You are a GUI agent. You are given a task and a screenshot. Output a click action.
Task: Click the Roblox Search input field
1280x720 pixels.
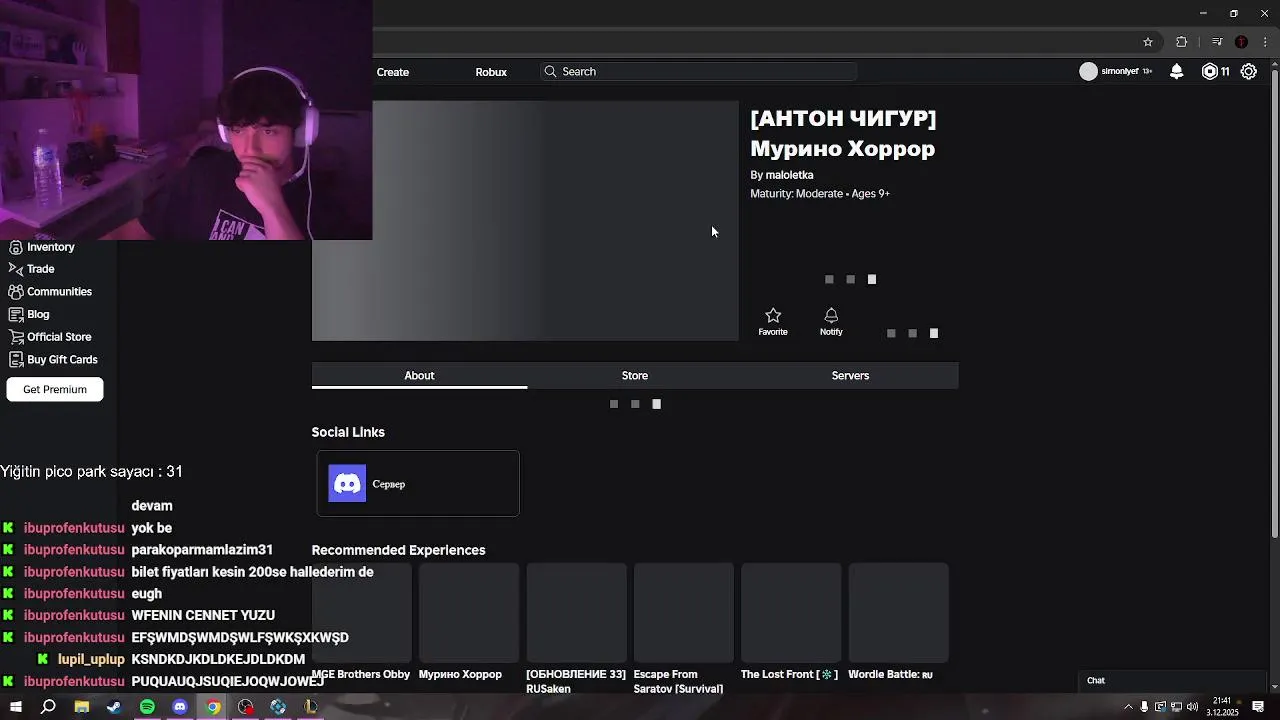pos(698,71)
